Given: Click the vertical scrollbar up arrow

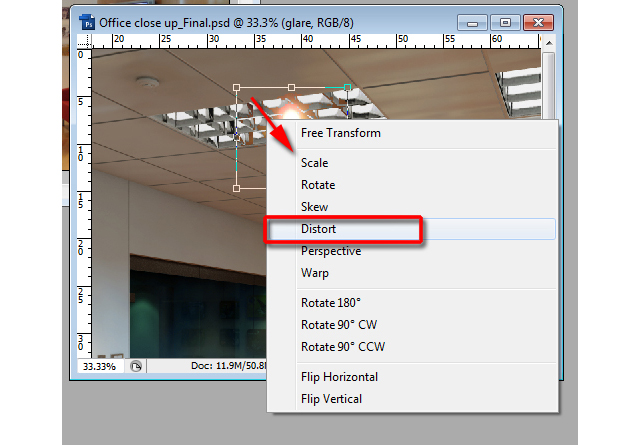Looking at the screenshot, I should coord(549,43).
